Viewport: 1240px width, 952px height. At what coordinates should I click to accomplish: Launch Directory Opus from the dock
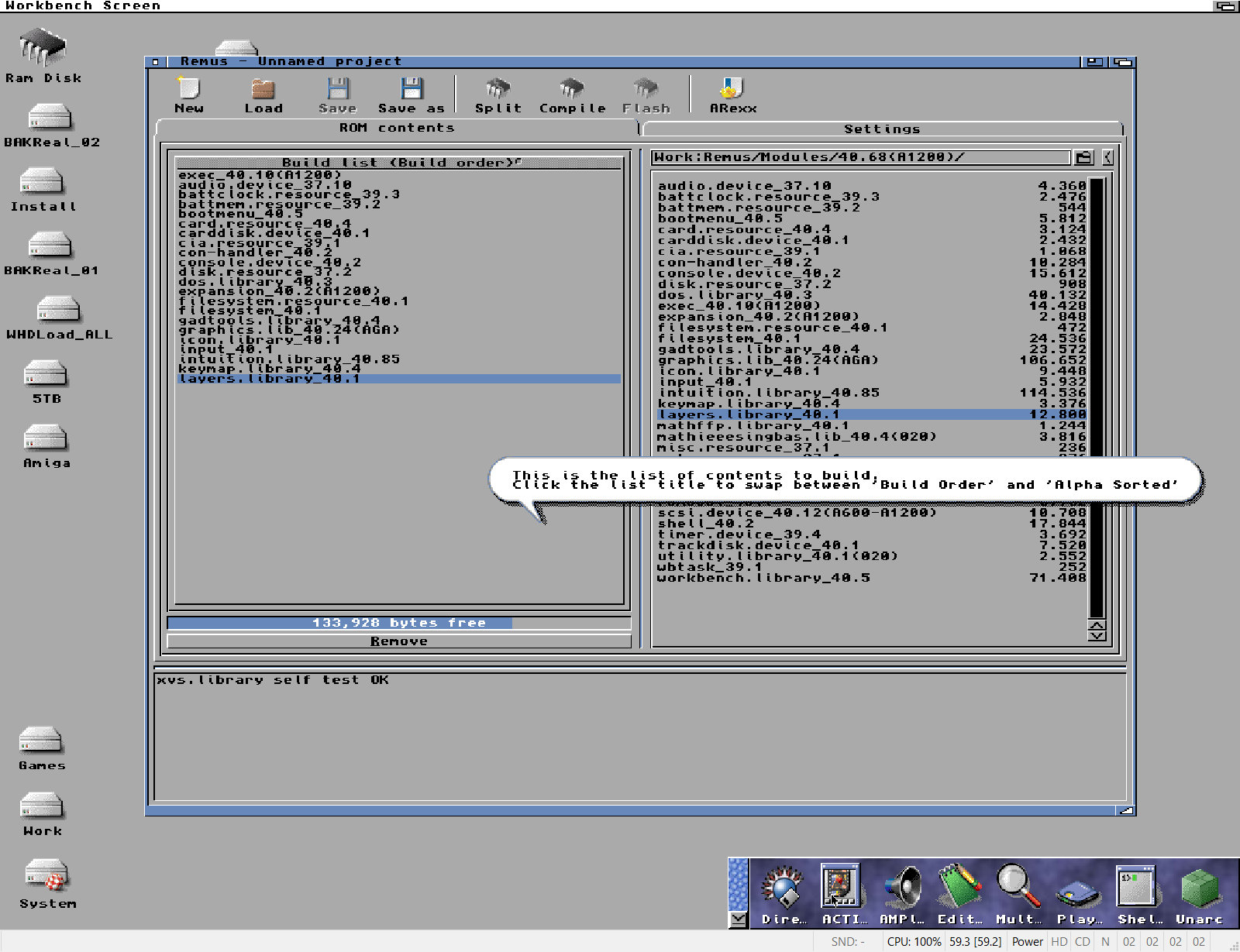click(783, 895)
